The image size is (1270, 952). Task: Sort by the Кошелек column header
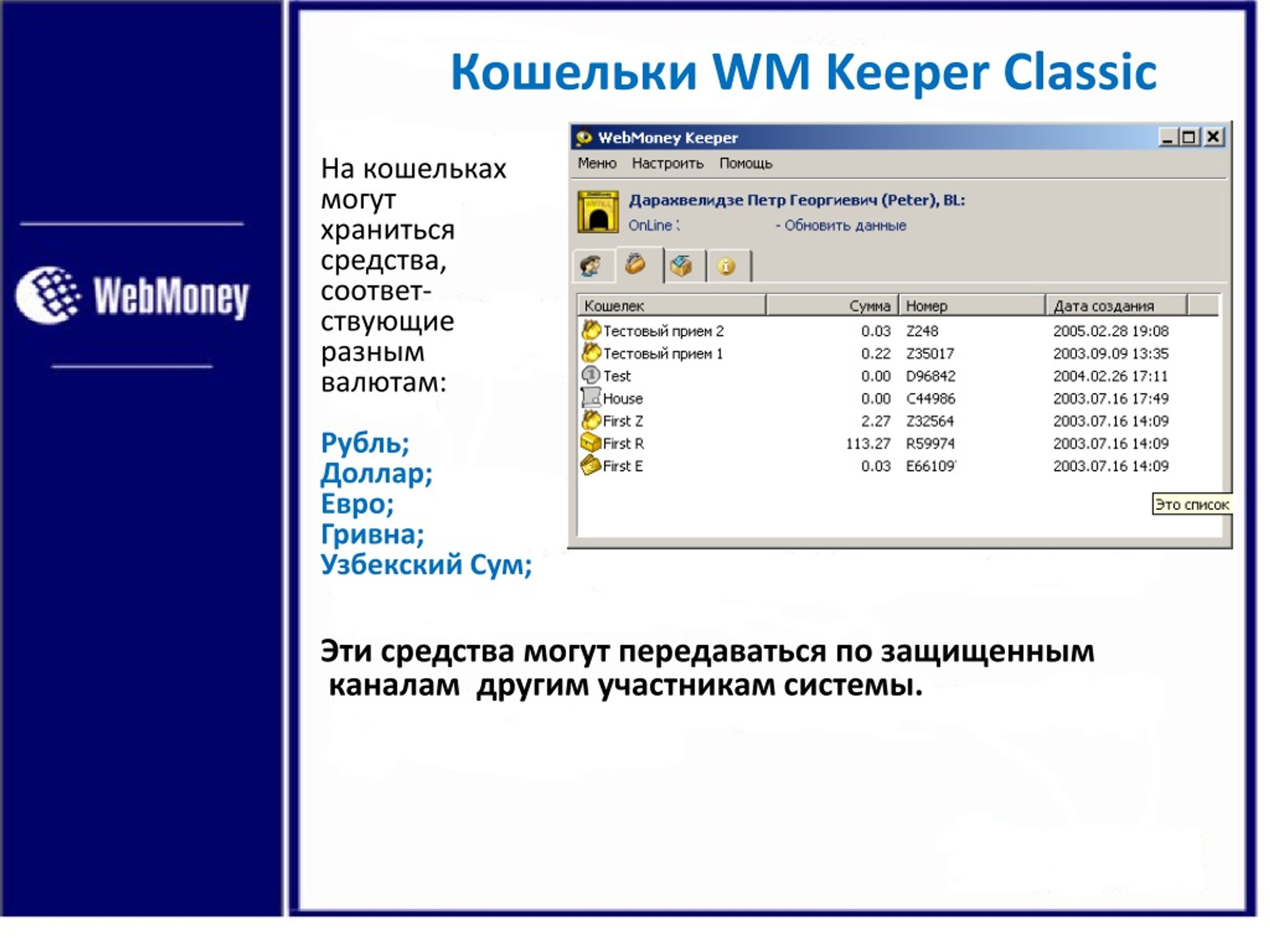pos(671,305)
